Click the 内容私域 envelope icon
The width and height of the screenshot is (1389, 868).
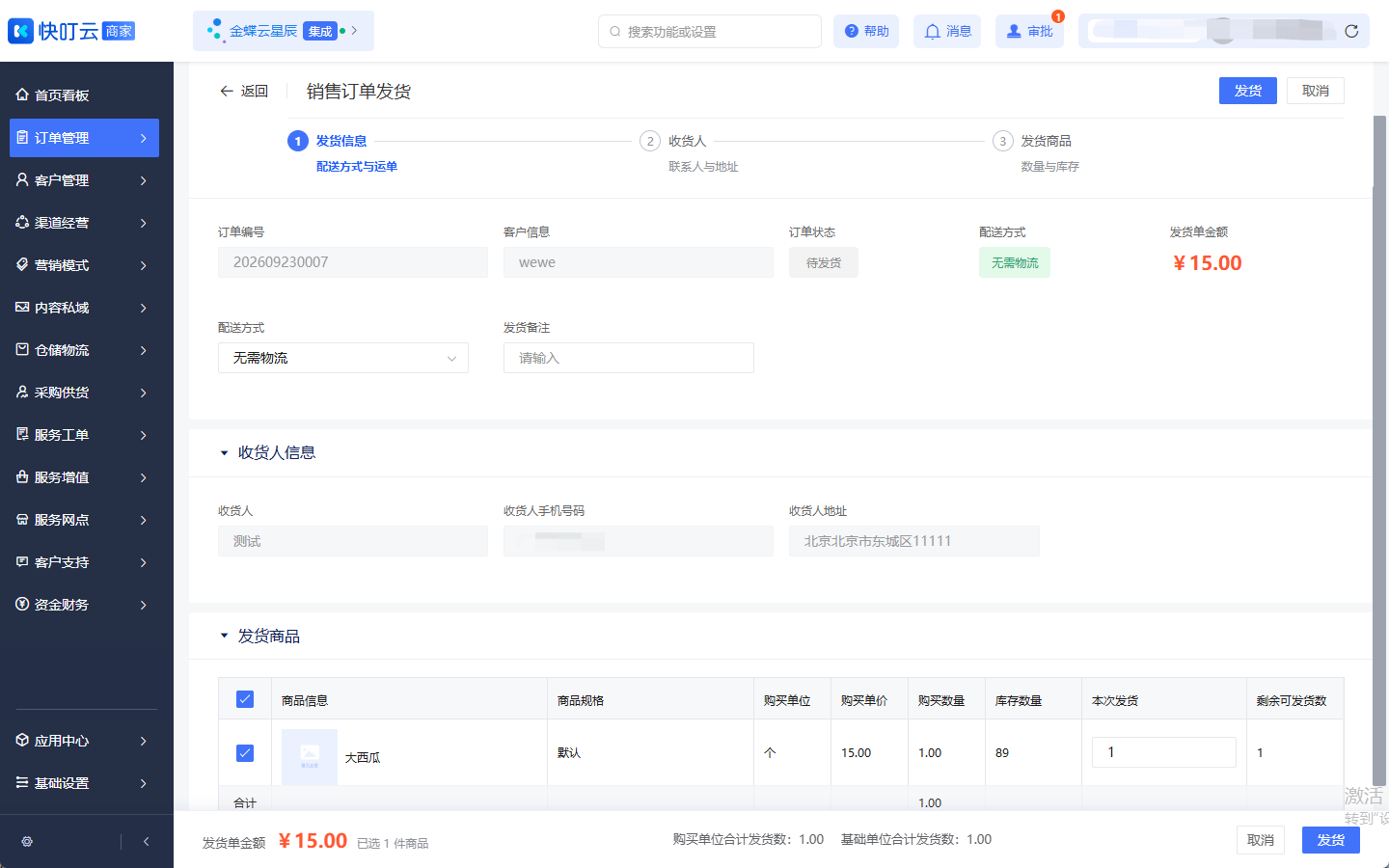coord(22,307)
